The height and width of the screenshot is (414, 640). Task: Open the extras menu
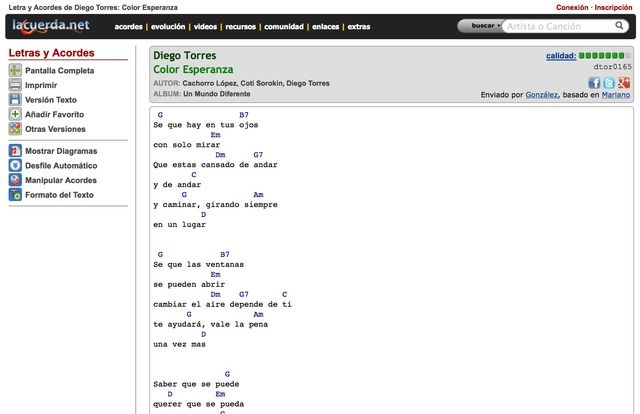359,27
